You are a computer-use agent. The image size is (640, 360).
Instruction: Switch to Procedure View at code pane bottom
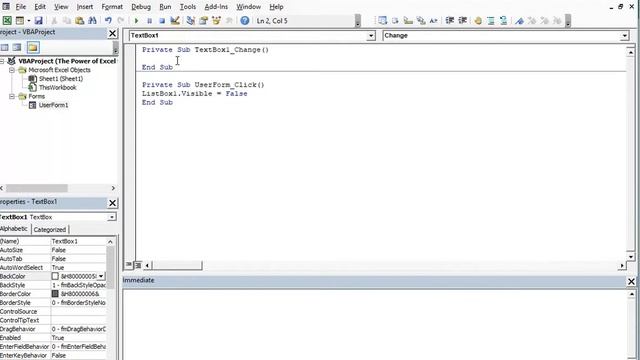tap(129, 265)
